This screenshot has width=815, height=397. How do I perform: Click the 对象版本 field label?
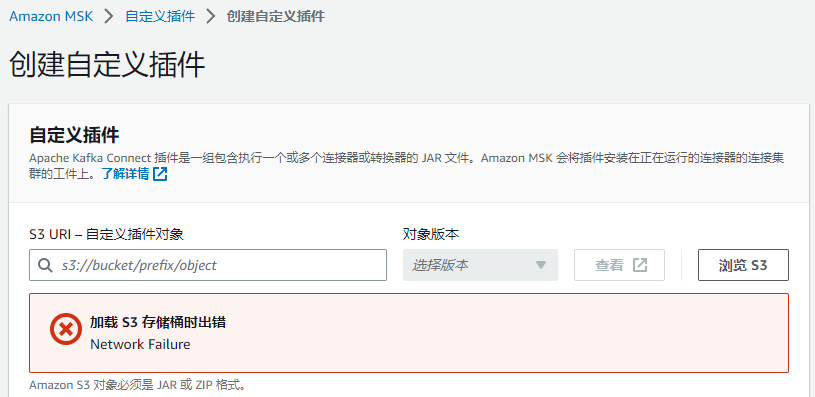[431, 234]
